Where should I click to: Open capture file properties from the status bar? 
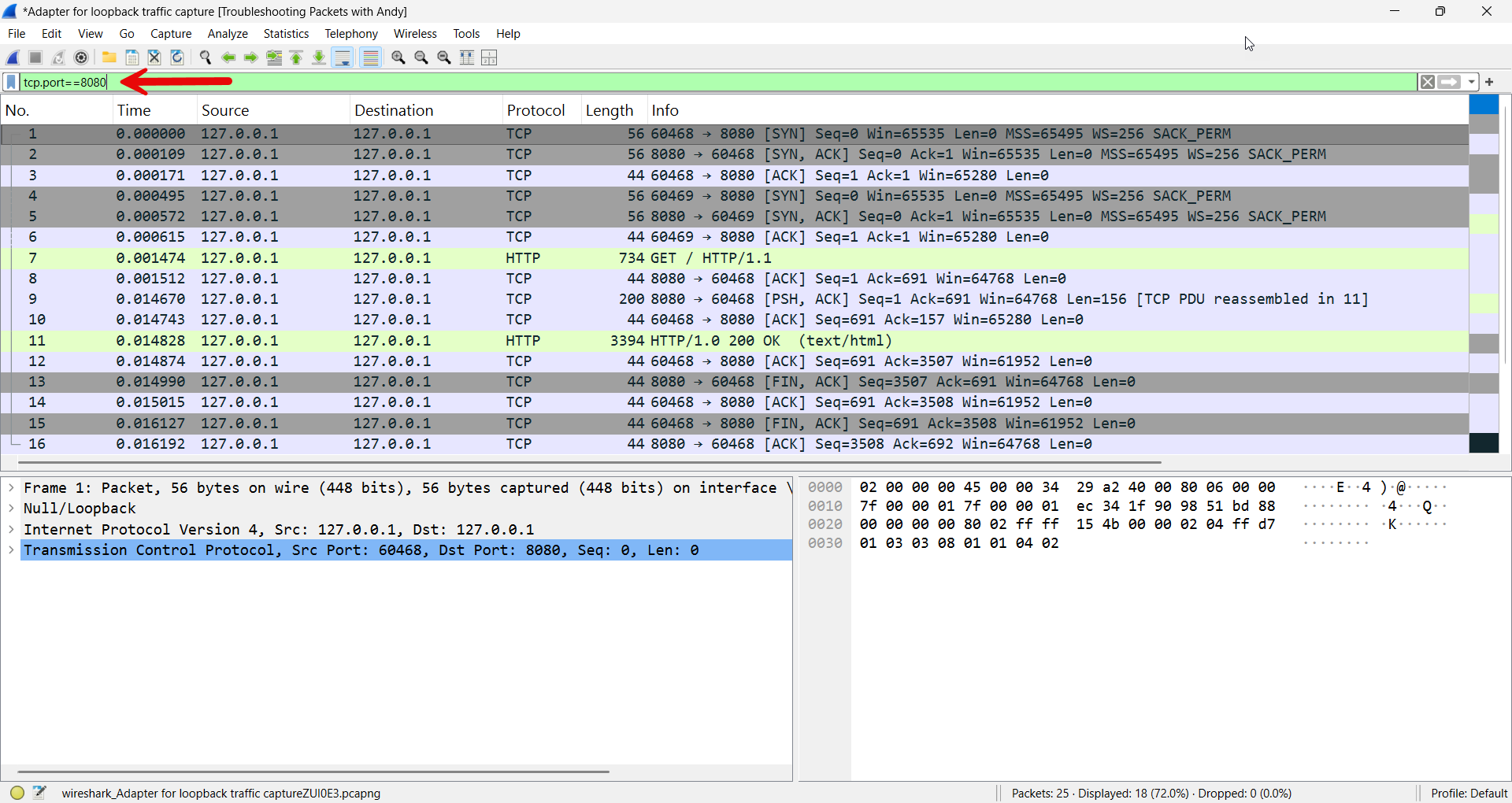pos(16,793)
